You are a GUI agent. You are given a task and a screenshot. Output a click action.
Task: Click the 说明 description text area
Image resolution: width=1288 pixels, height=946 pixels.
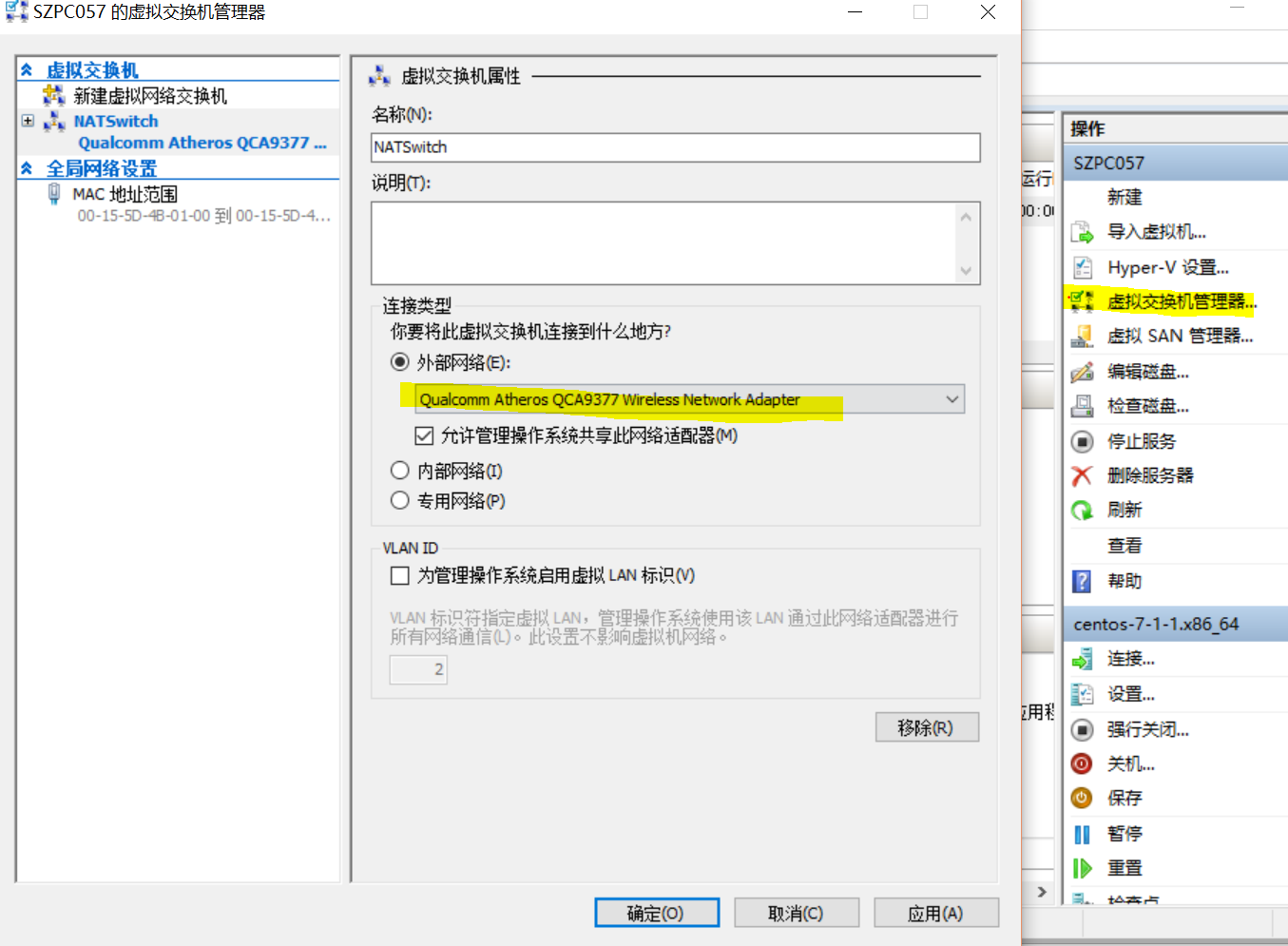coord(663,243)
